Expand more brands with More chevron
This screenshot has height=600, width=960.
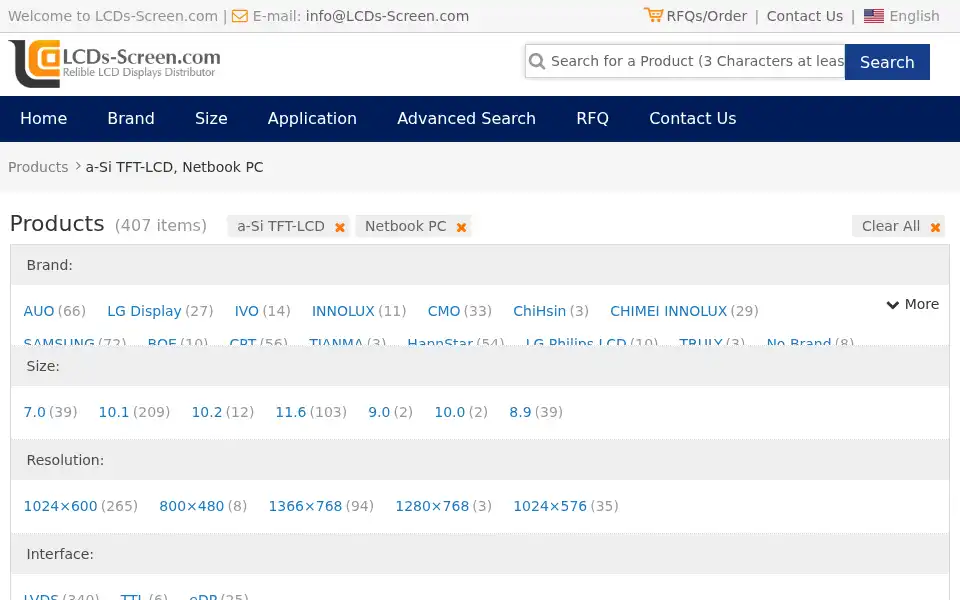pos(912,304)
